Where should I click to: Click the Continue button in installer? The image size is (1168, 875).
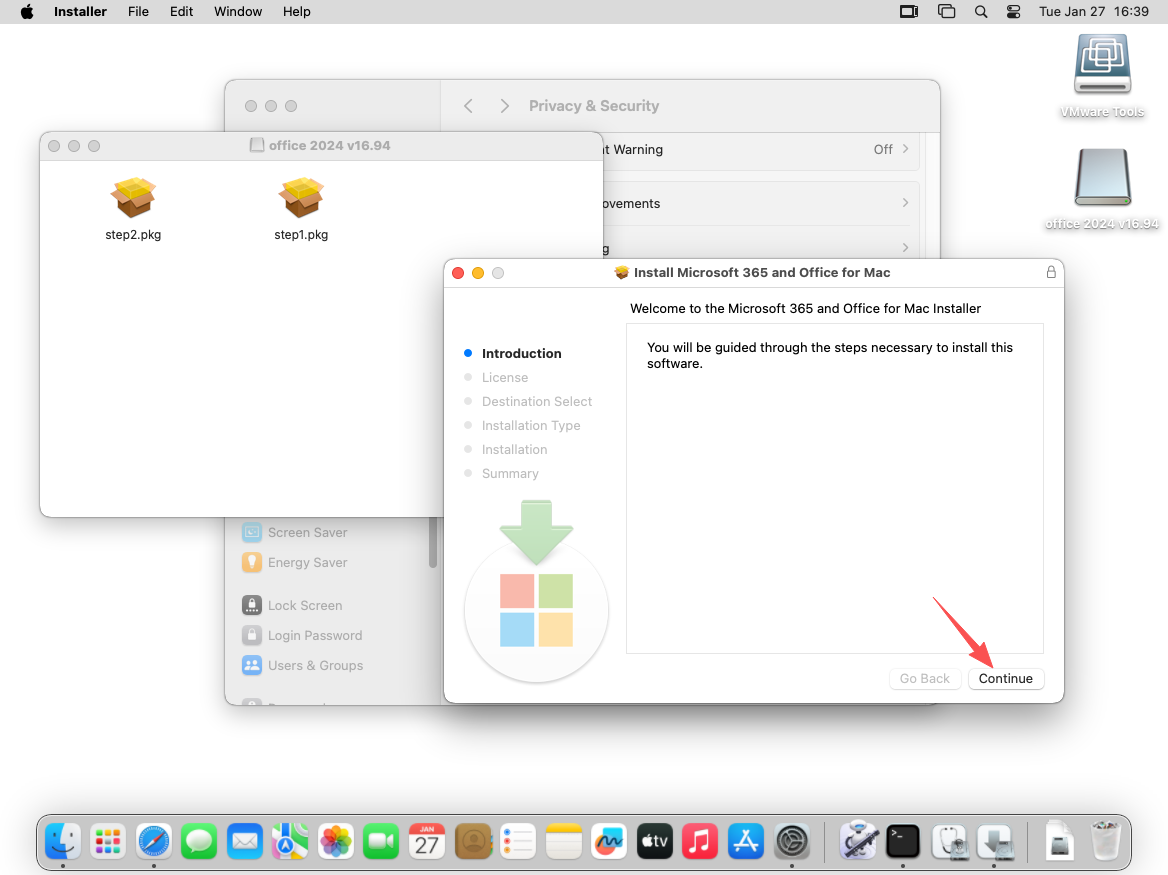click(1005, 678)
